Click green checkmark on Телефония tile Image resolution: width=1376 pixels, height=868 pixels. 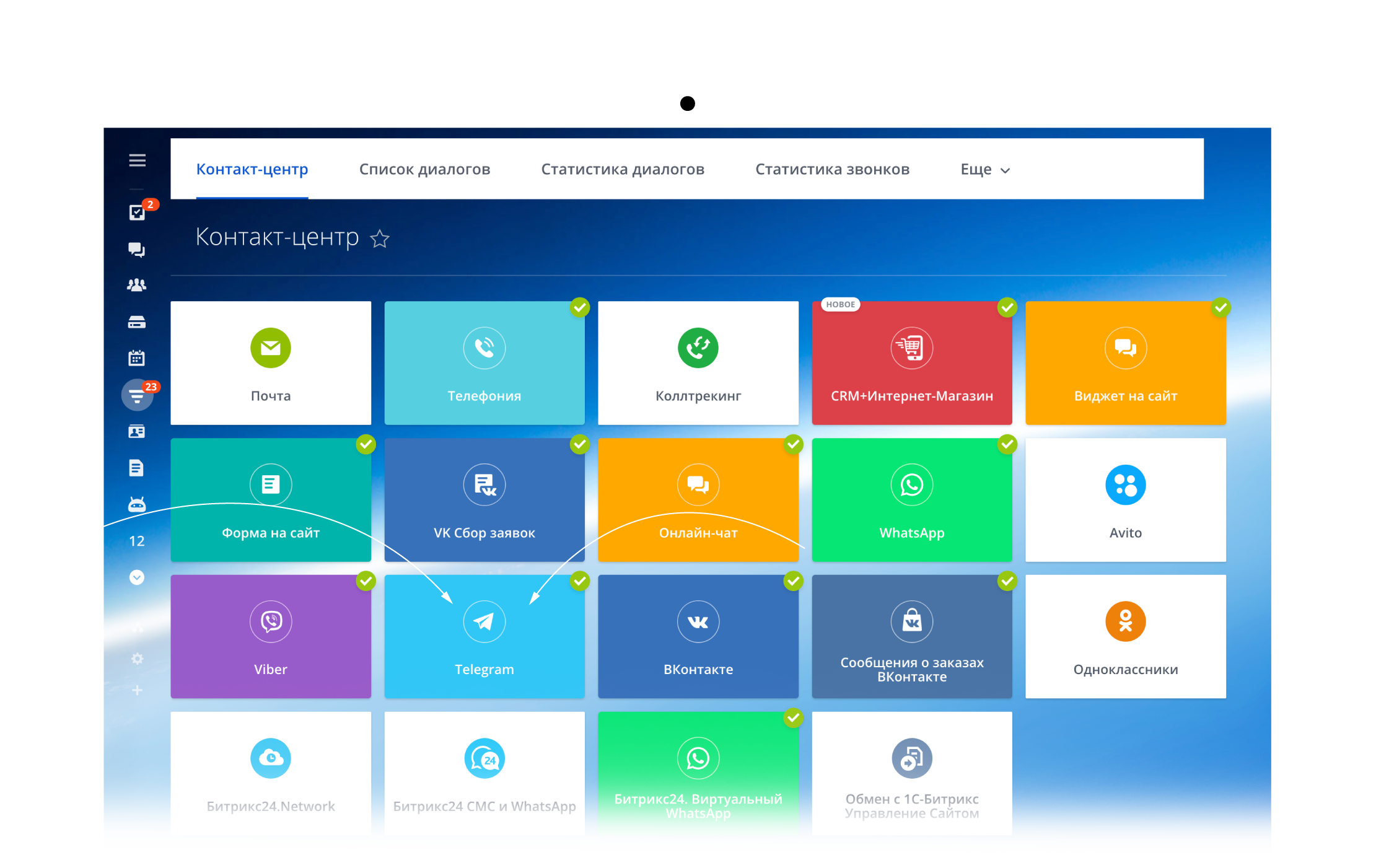[x=580, y=307]
